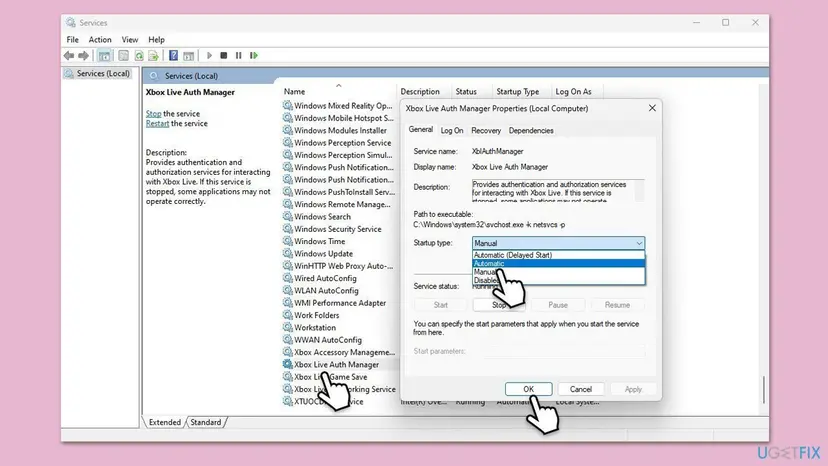This screenshot has width=828, height=466.
Task: Open the Help menu
Action: tap(156, 40)
